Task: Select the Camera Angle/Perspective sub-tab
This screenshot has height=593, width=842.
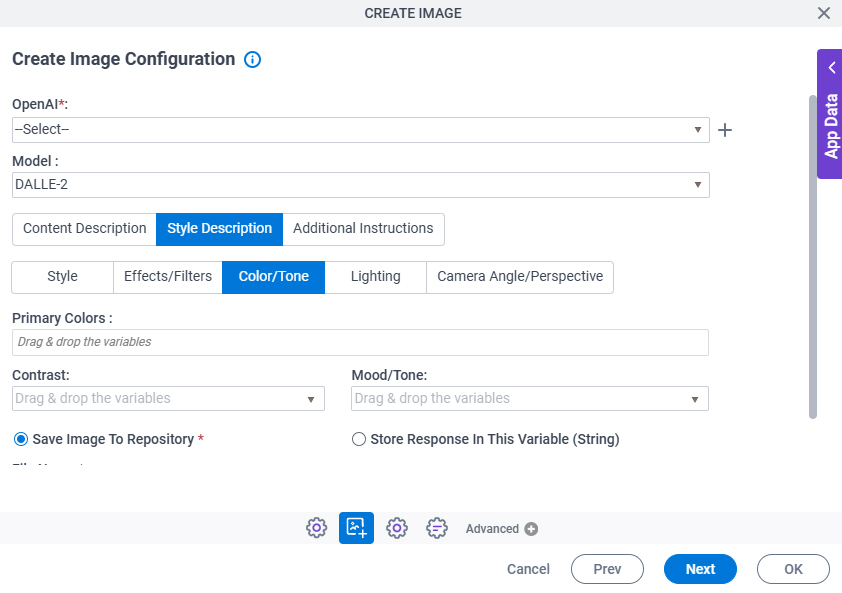Action: tap(520, 277)
